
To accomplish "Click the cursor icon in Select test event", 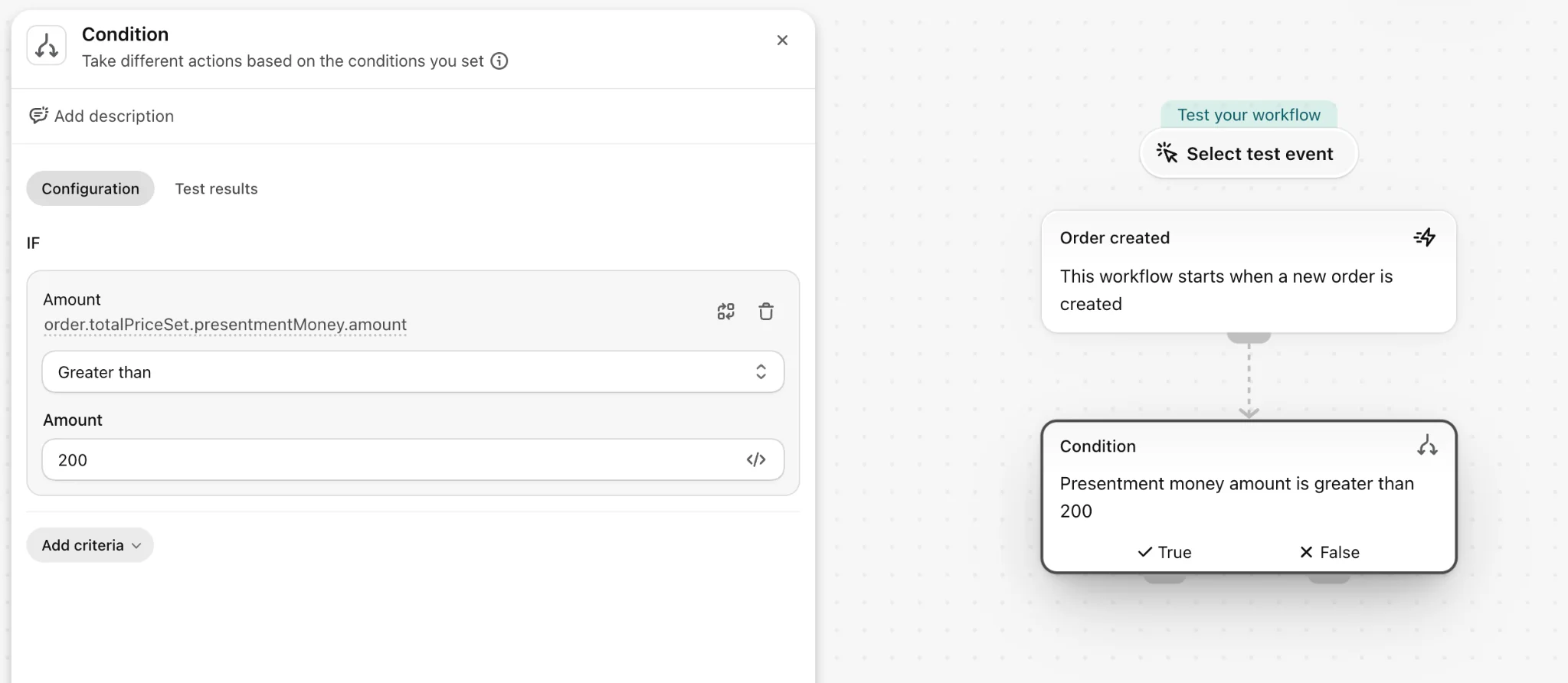I will pyautogui.click(x=1167, y=153).
